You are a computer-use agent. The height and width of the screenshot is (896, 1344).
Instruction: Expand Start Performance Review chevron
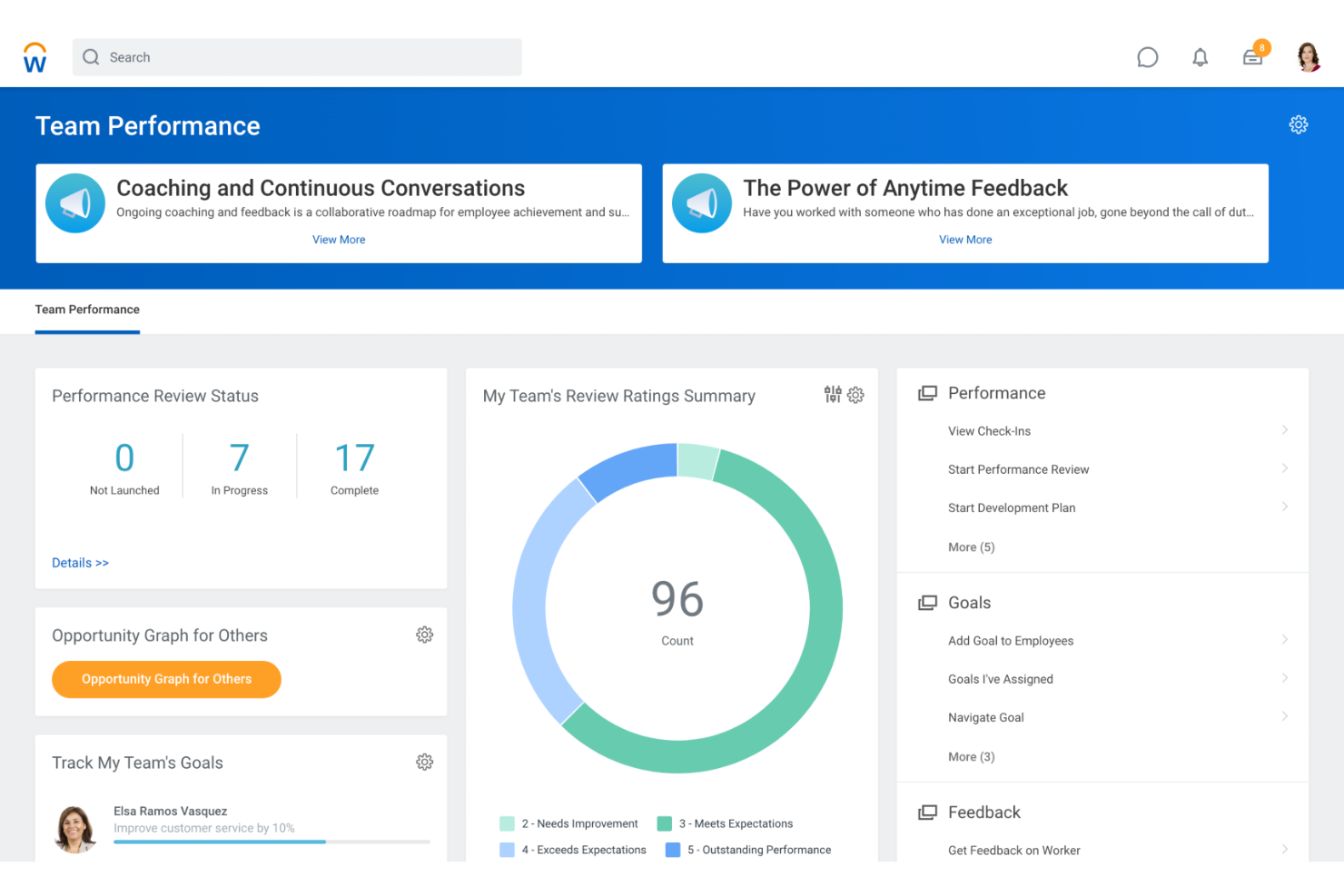coord(1285,468)
